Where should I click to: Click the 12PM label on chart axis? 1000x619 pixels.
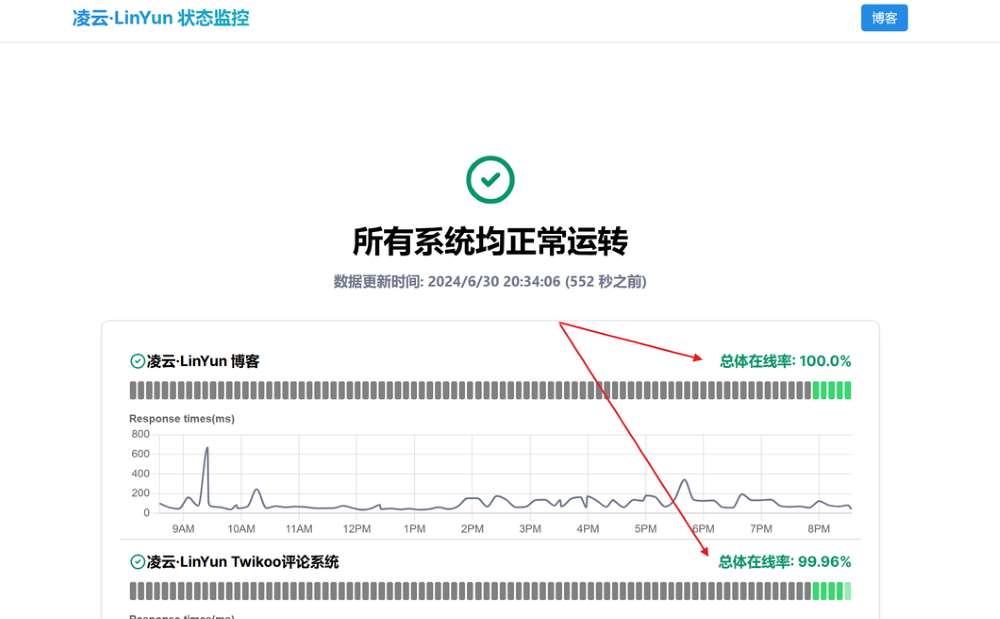[357, 529]
